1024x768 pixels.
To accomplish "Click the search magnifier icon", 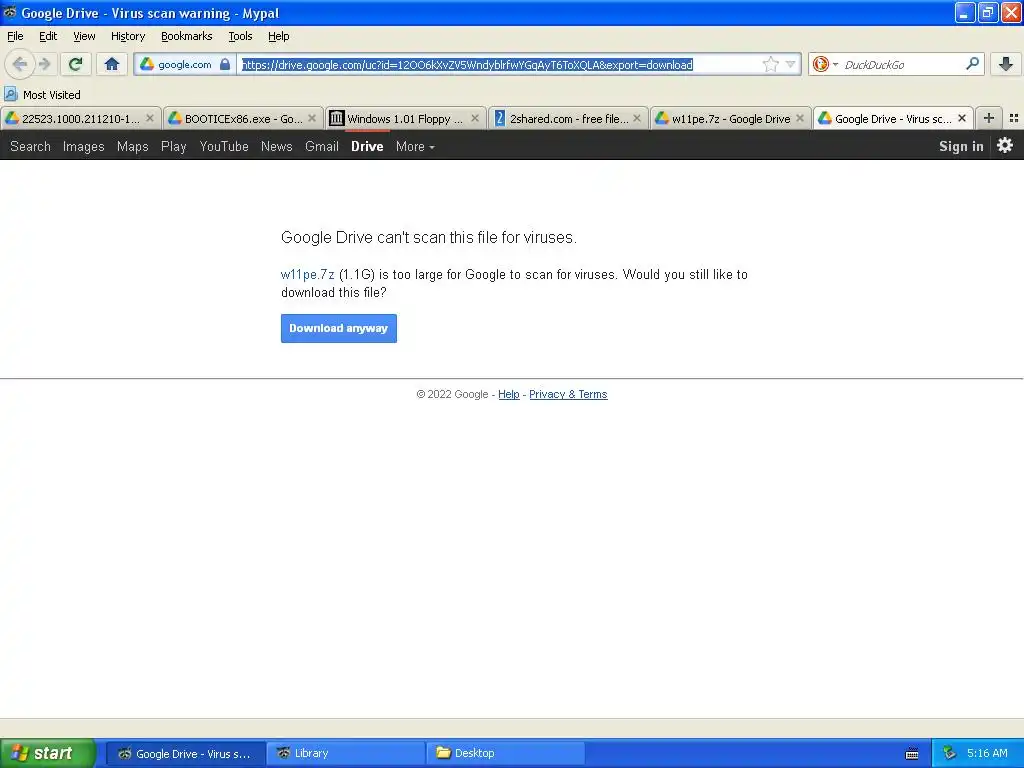I will pyautogui.click(x=972, y=63).
